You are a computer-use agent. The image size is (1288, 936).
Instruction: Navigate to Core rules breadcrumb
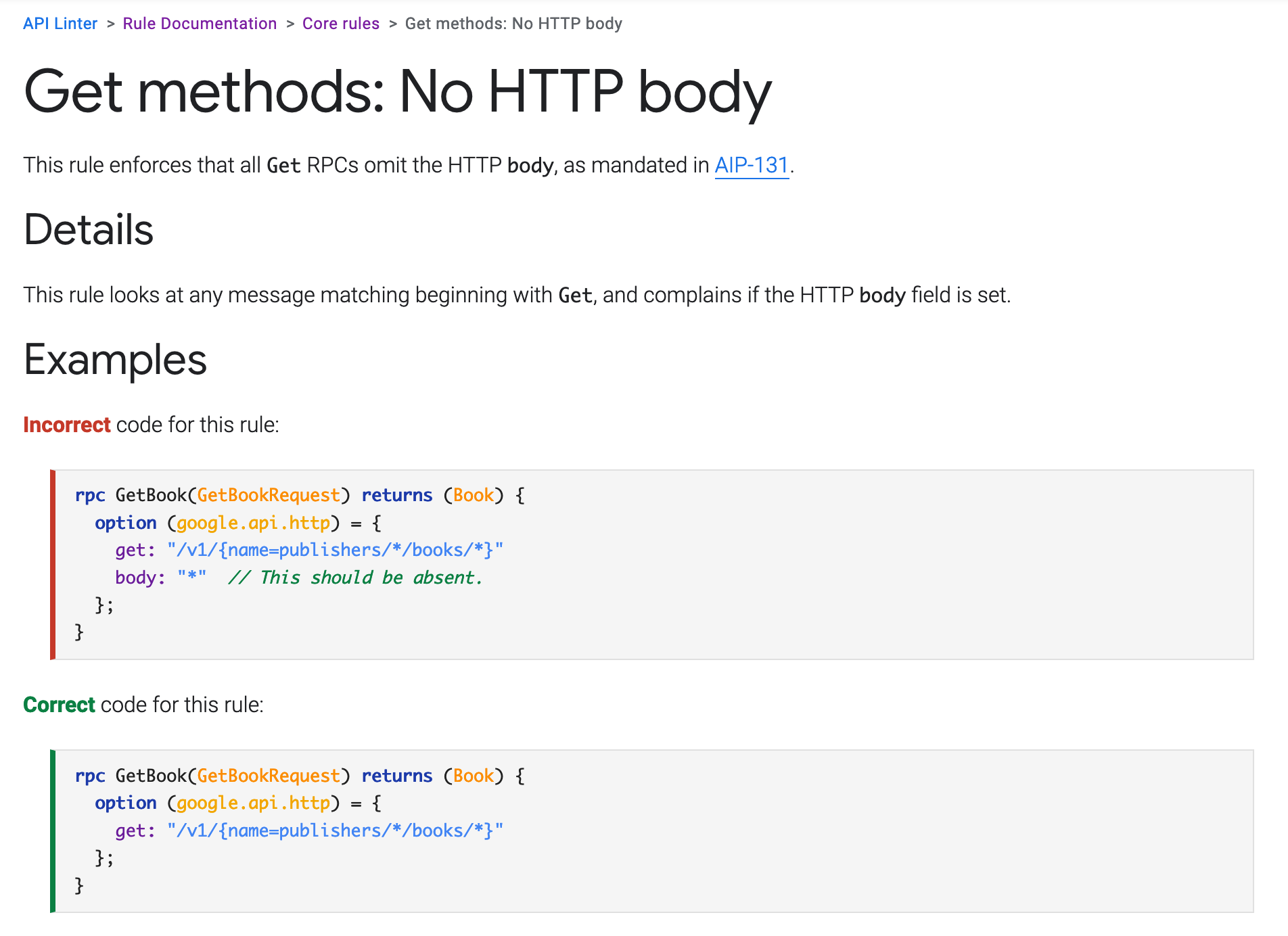pyautogui.click(x=340, y=24)
